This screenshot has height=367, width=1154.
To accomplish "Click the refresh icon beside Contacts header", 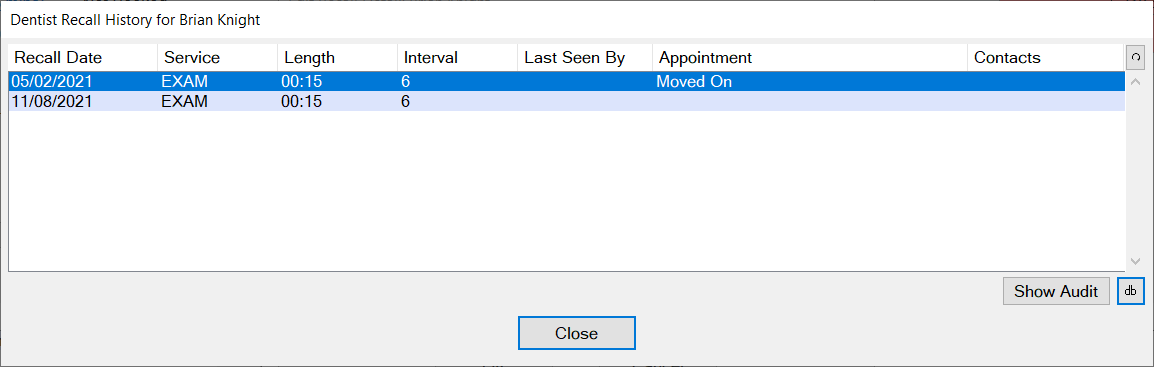I will point(1135,57).
